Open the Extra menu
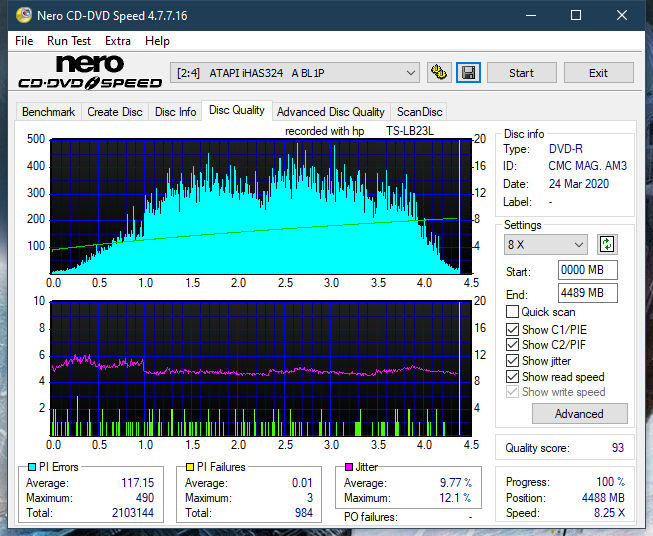The height and width of the screenshot is (536, 653). click(118, 41)
